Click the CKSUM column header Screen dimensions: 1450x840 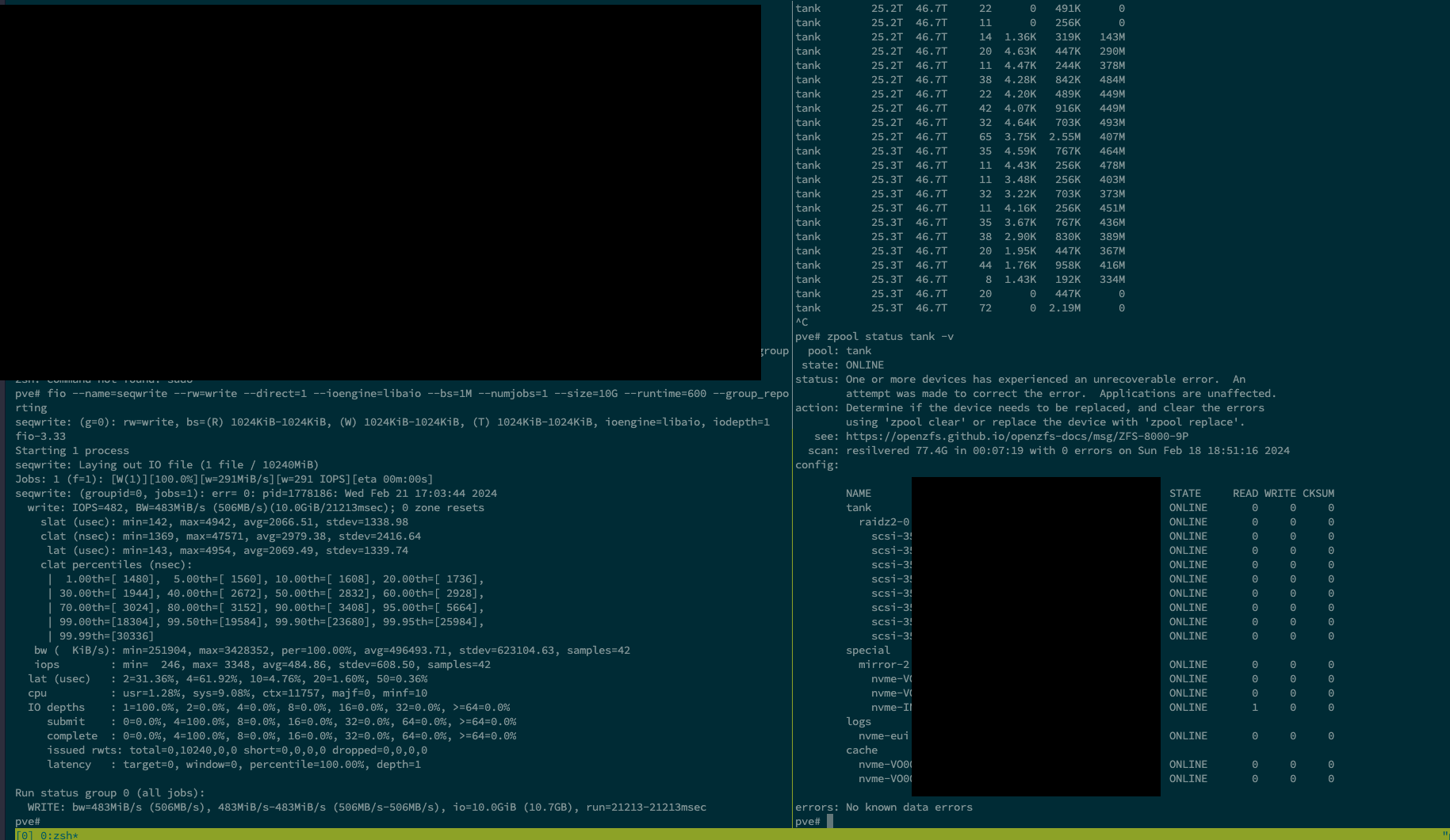[1318, 493]
